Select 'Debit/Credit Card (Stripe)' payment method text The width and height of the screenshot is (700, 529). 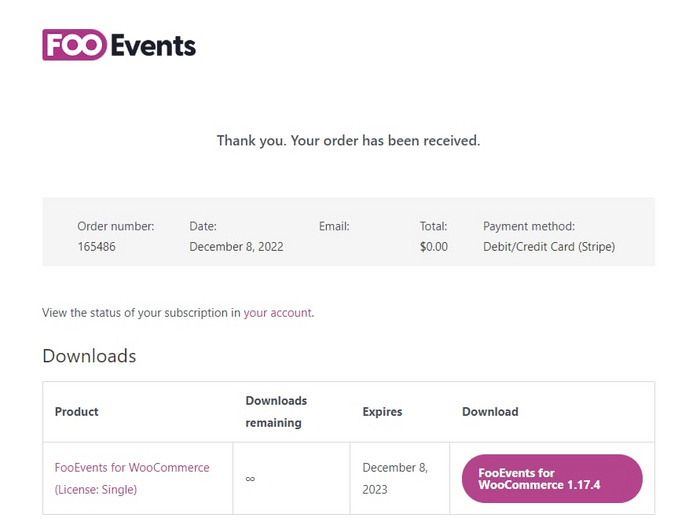point(549,247)
